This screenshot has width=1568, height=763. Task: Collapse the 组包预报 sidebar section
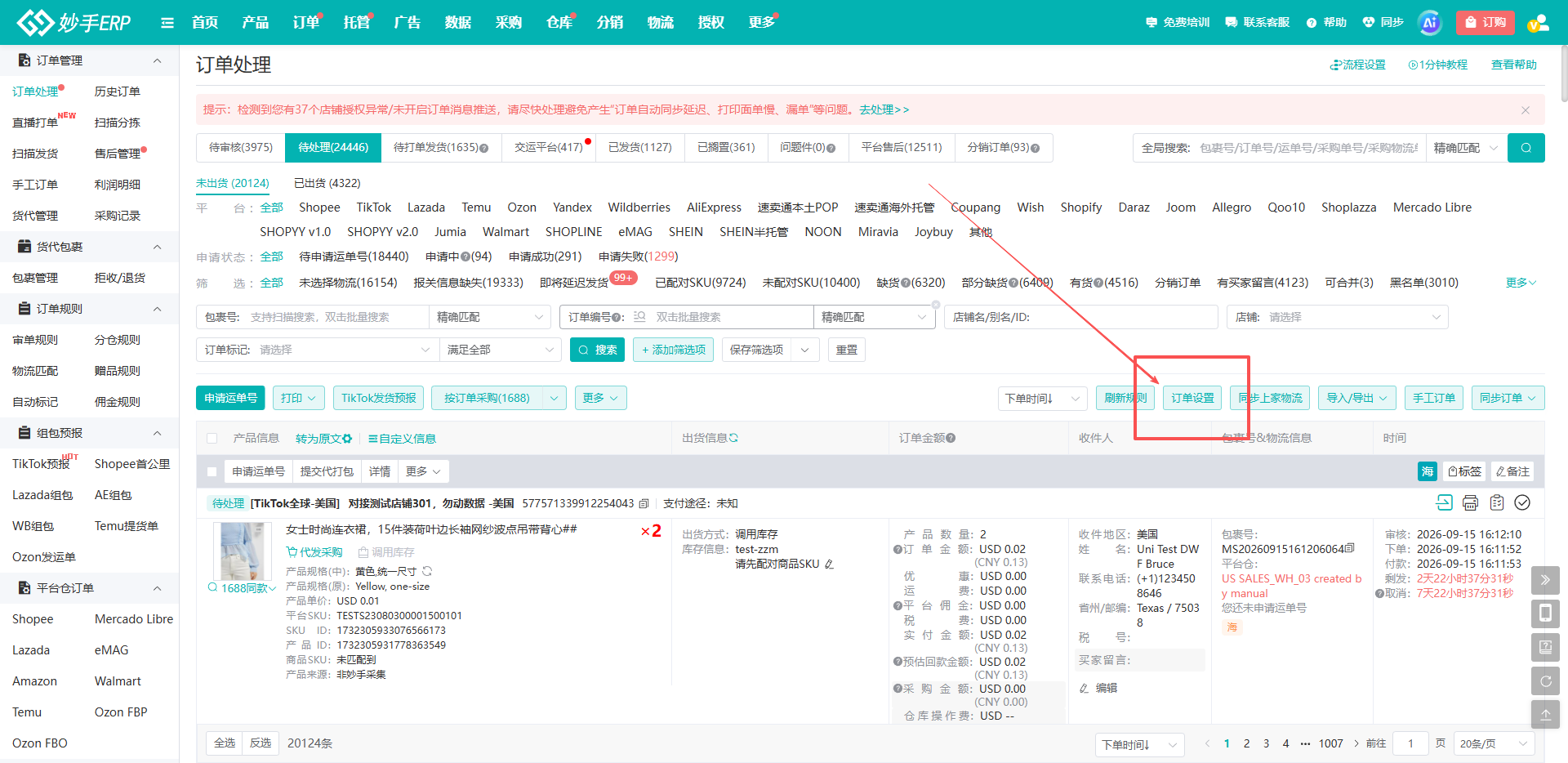[x=158, y=433]
